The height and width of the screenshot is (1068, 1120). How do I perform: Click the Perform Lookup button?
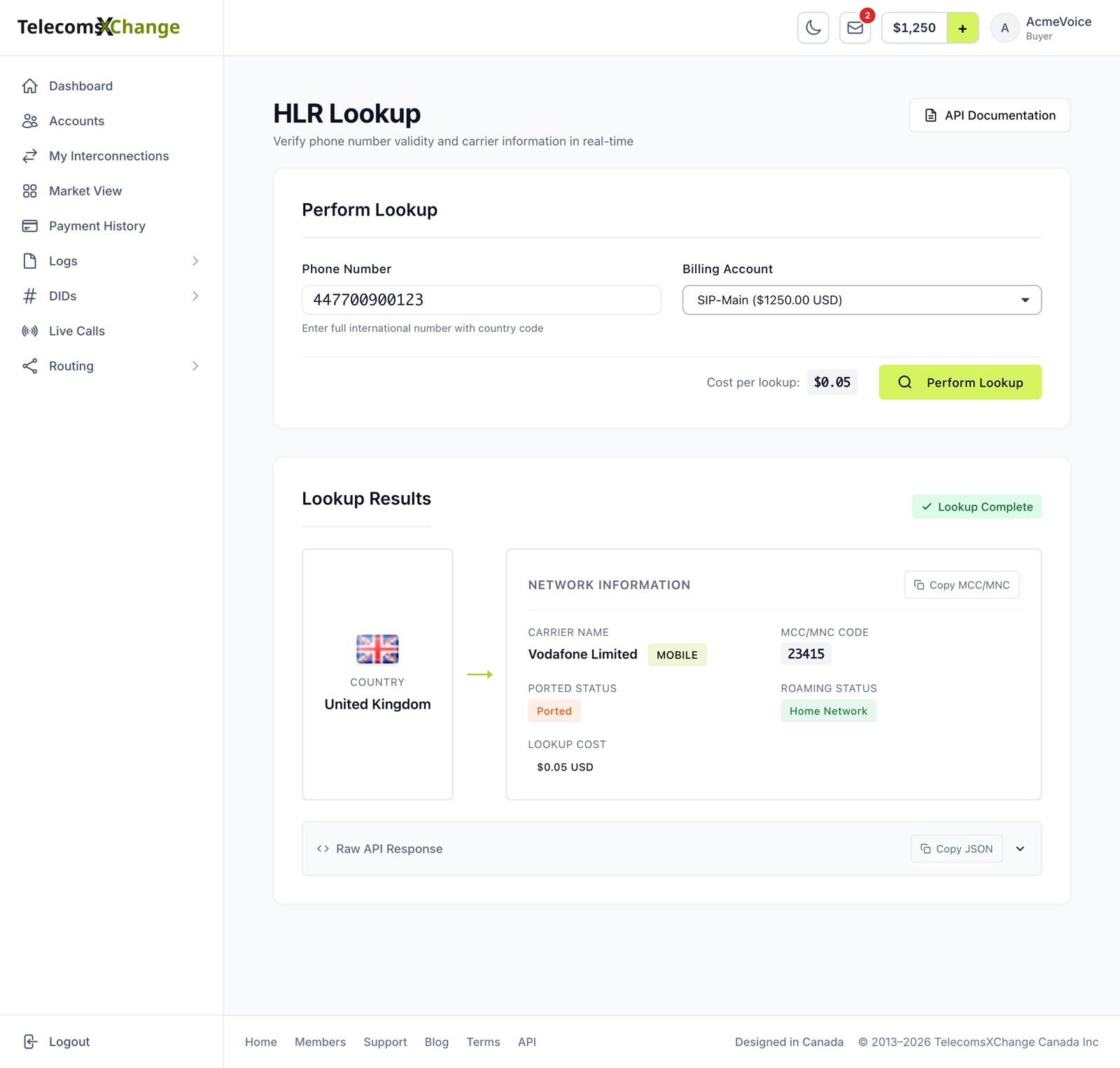click(x=960, y=382)
